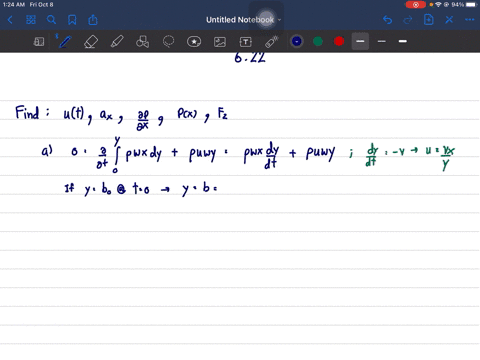This screenshot has height=360, width=480.
Task: Select the Shapes tool
Action: coord(142,42)
